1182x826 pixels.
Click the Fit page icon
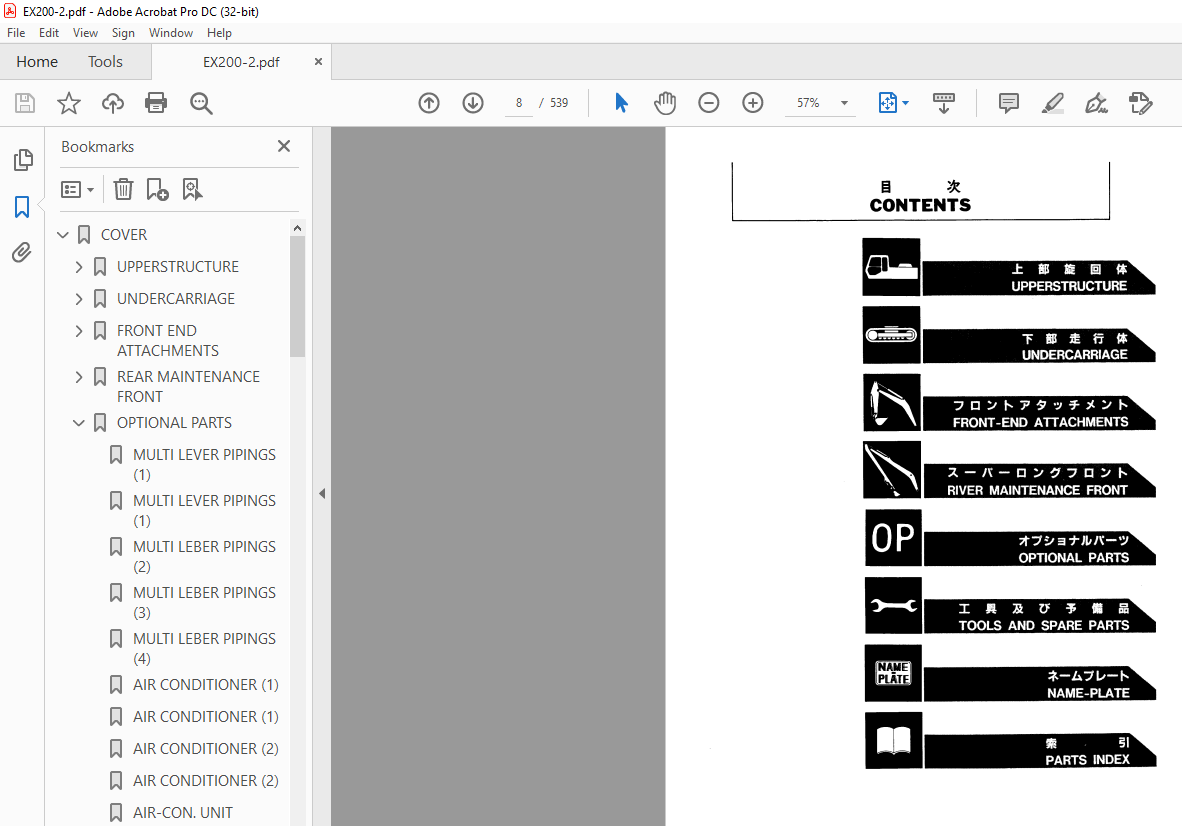887,102
